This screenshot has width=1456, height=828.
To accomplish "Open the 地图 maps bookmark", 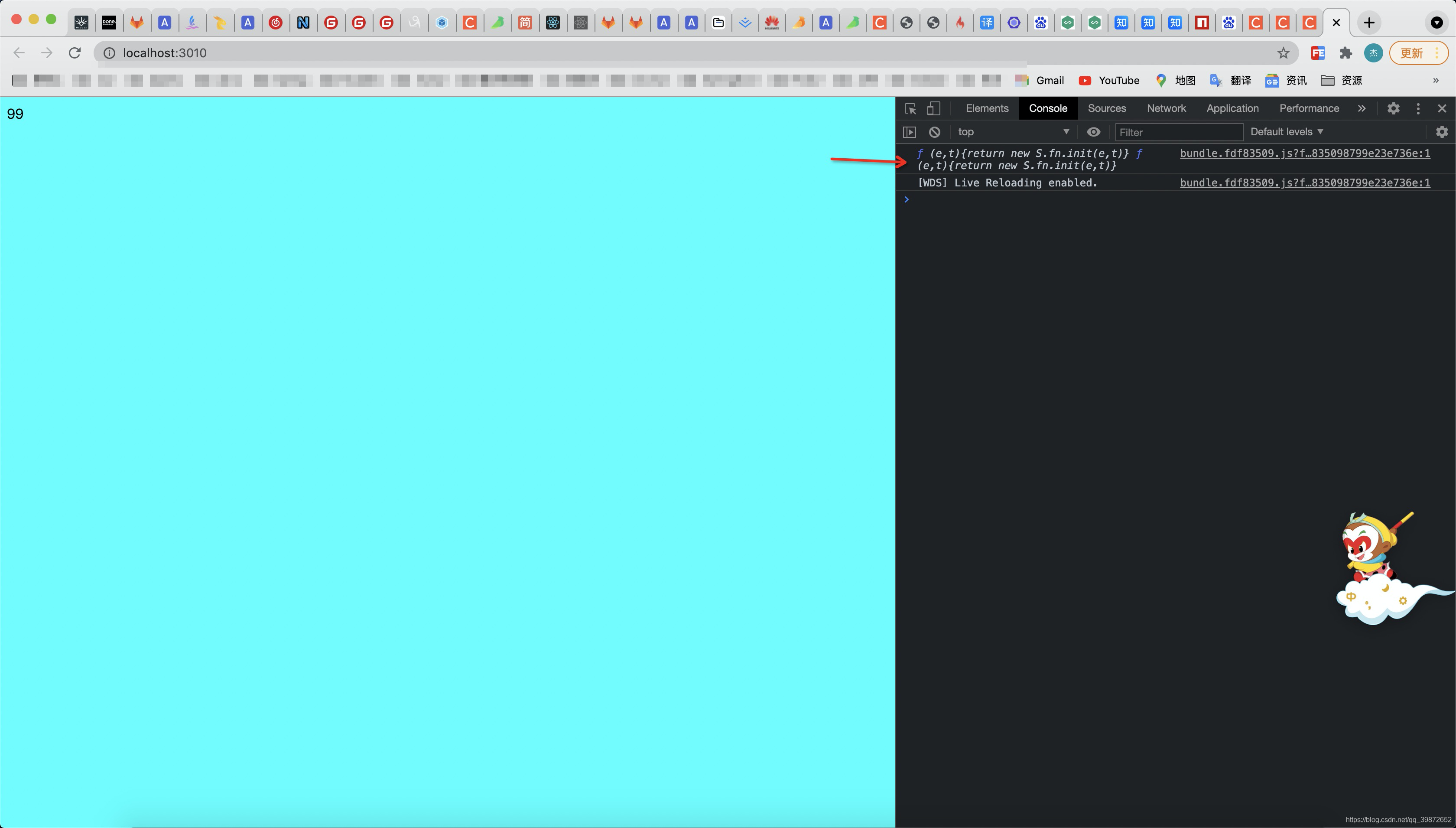I will [1175, 80].
